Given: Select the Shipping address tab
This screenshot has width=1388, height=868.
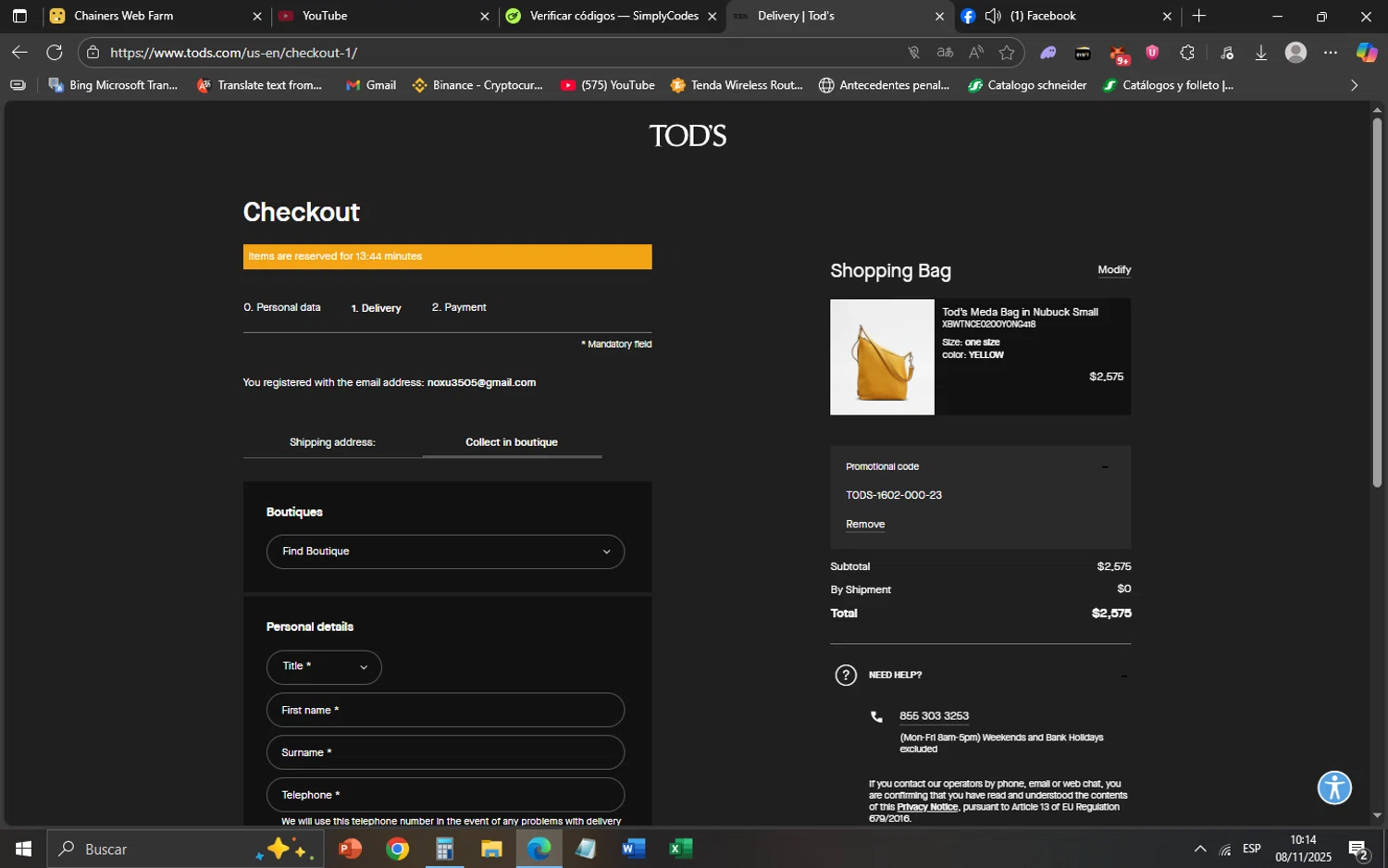Looking at the screenshot, I should (x=332, y=442).
